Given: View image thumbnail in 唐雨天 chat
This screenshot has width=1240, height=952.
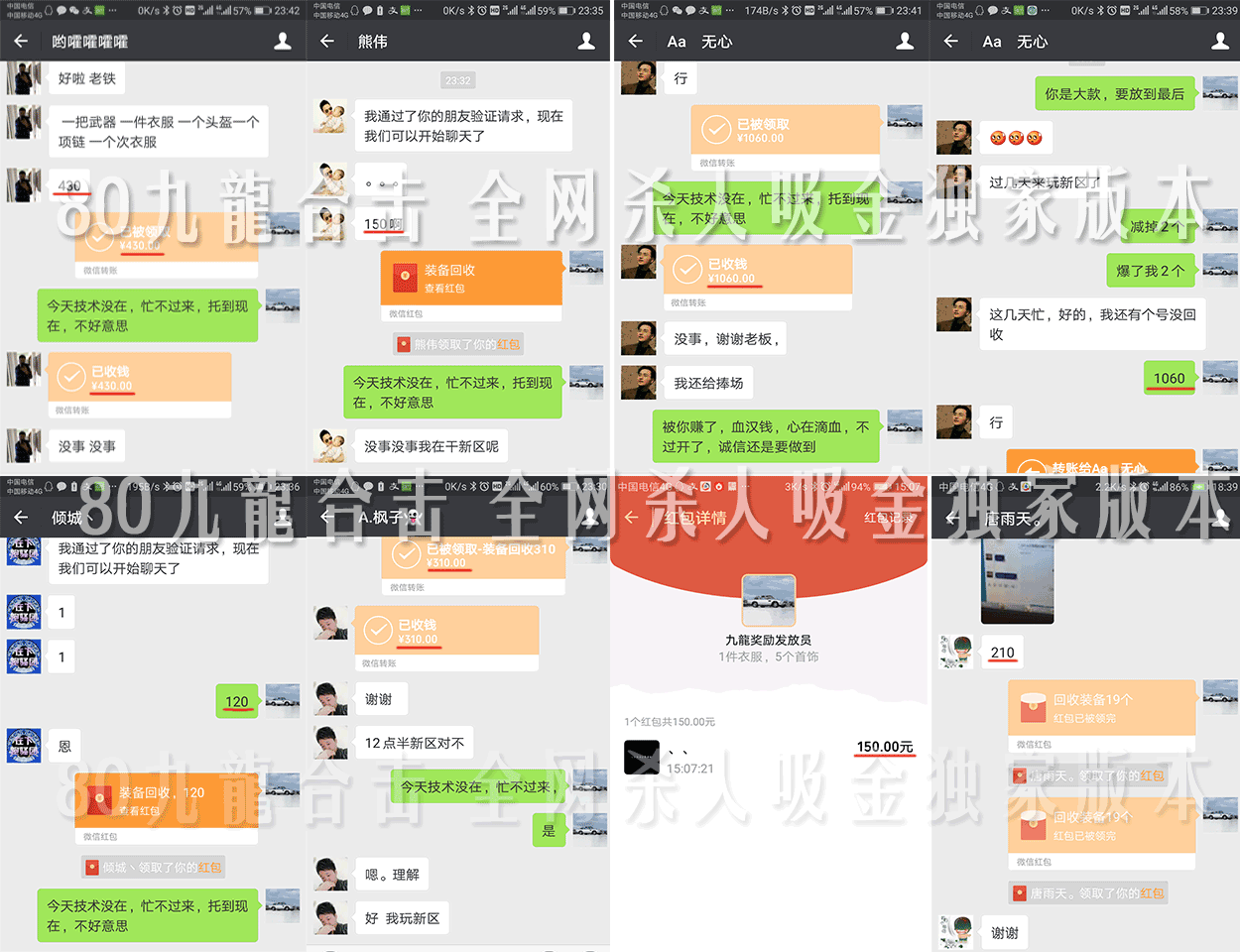Looking at the screenshot, I should pyautogui.click(x=1017, y=581).
